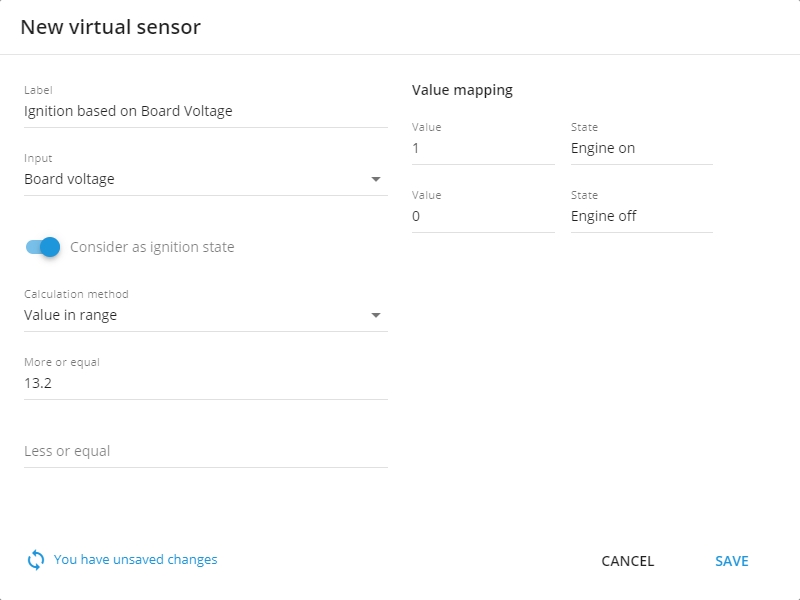The image size is (800, 600).
Task: Edit the mapping Value field containing 0
Action: [482, 217]
